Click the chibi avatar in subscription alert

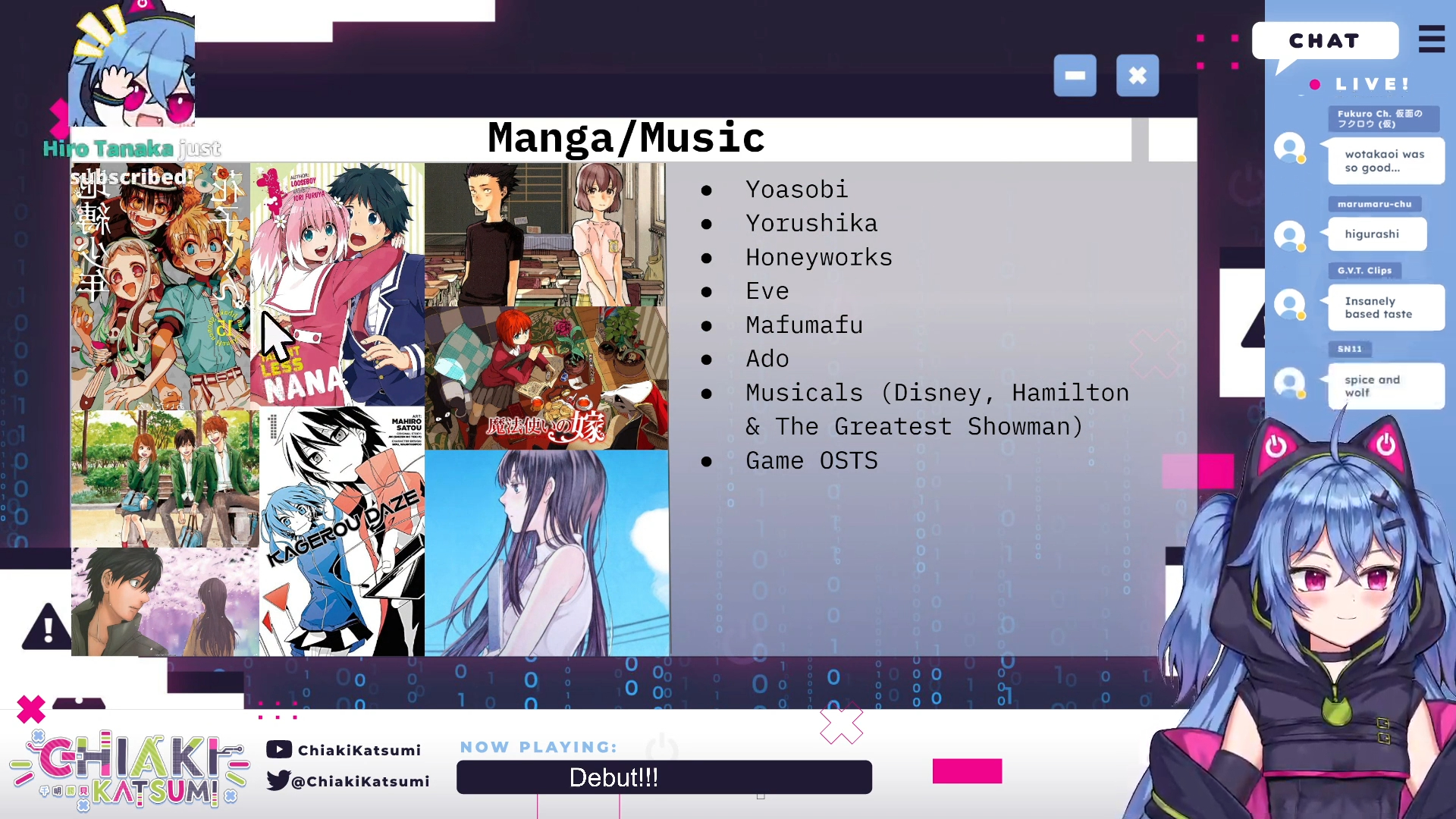click(132, 64)
